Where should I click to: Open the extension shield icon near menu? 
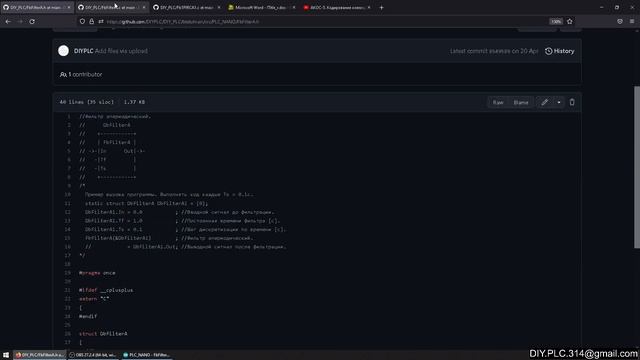pos(620,21)
